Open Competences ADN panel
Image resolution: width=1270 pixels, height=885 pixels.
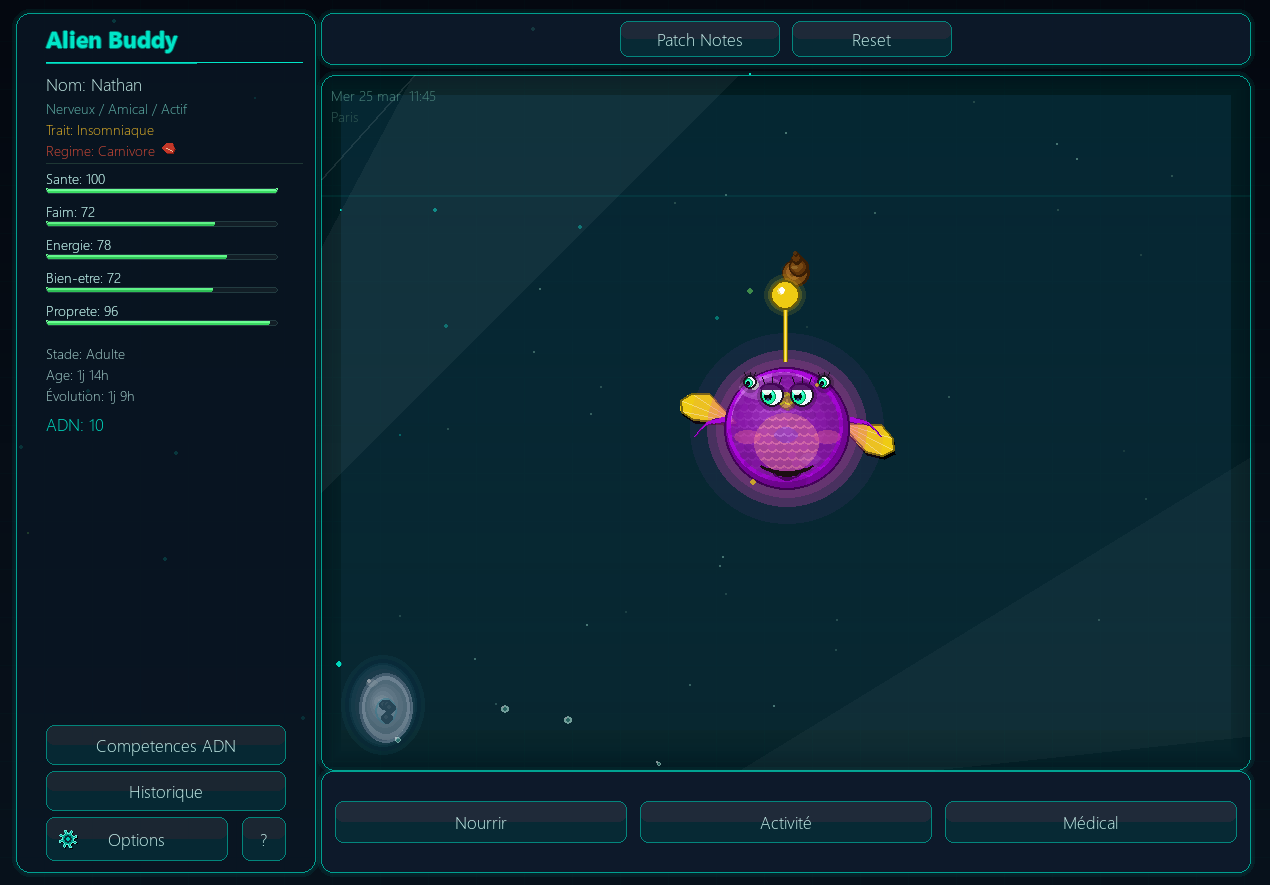click(166, 746)
